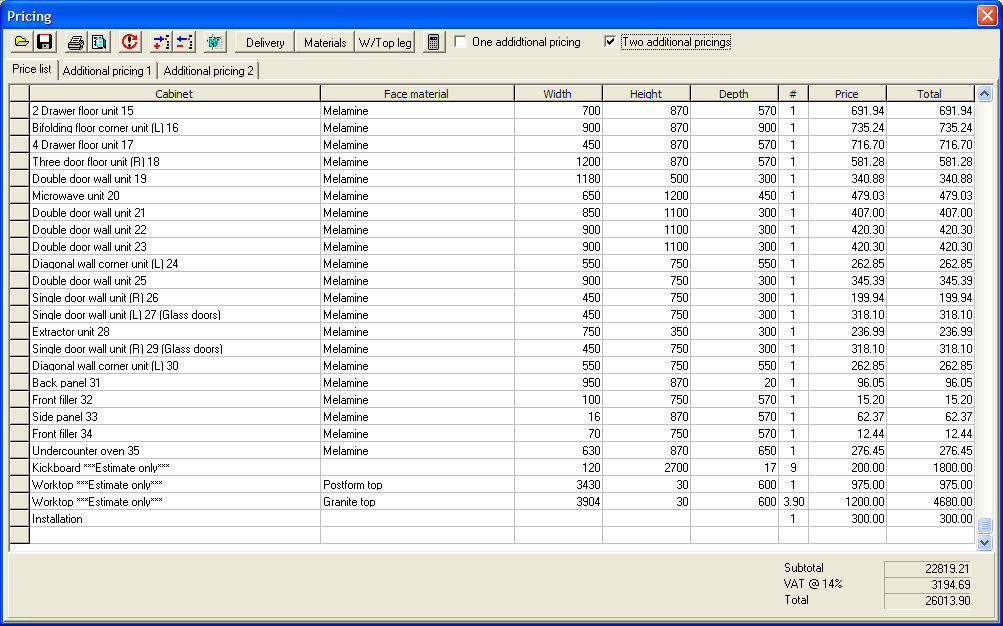Click the Face material column header
Image resolution: width=1003 pixels, height=626 pixels.
click(x=416, y=94)
